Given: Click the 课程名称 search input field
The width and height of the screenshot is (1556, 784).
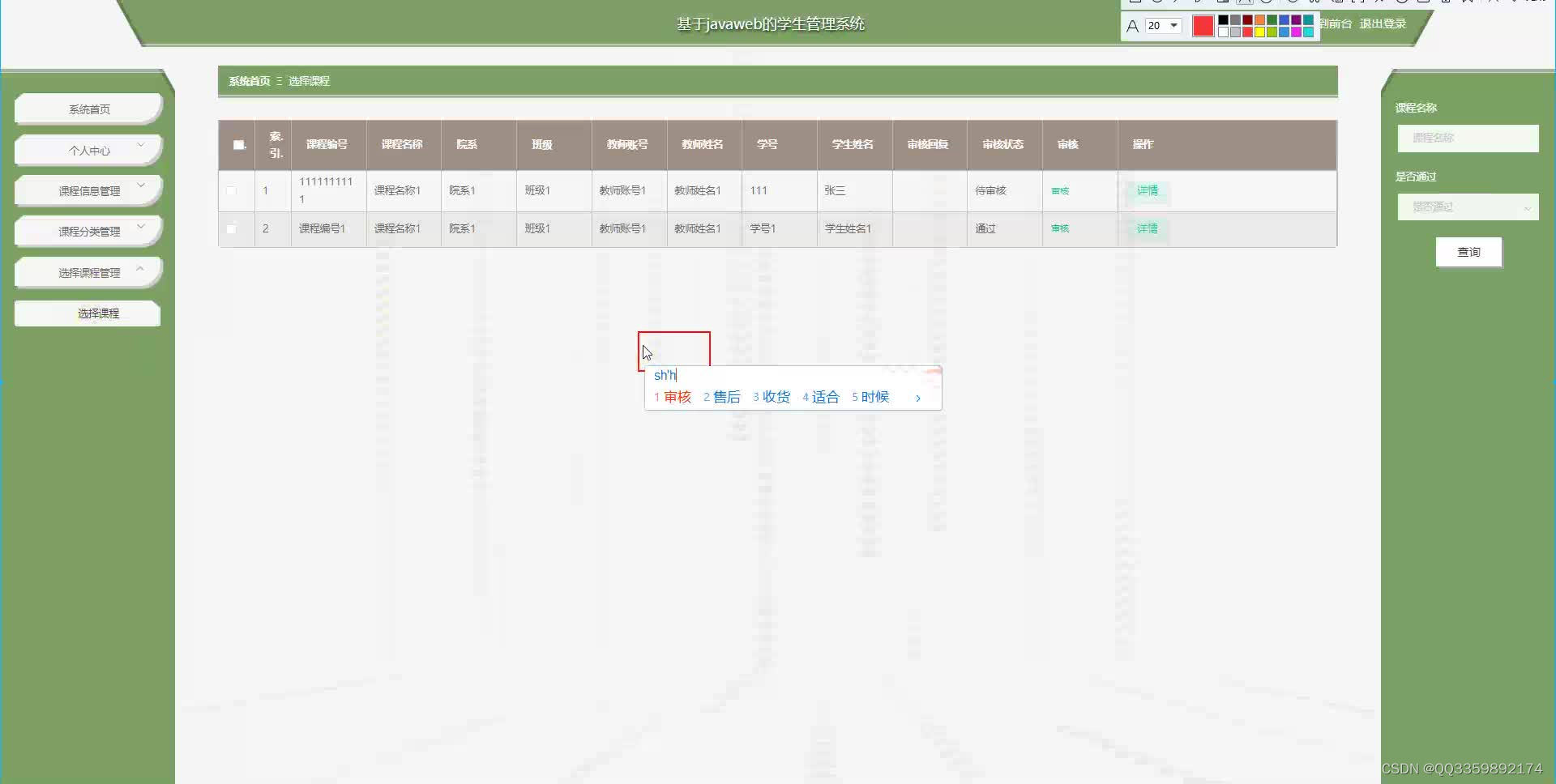Looking at the screenshot, I should click(1468, 138).
